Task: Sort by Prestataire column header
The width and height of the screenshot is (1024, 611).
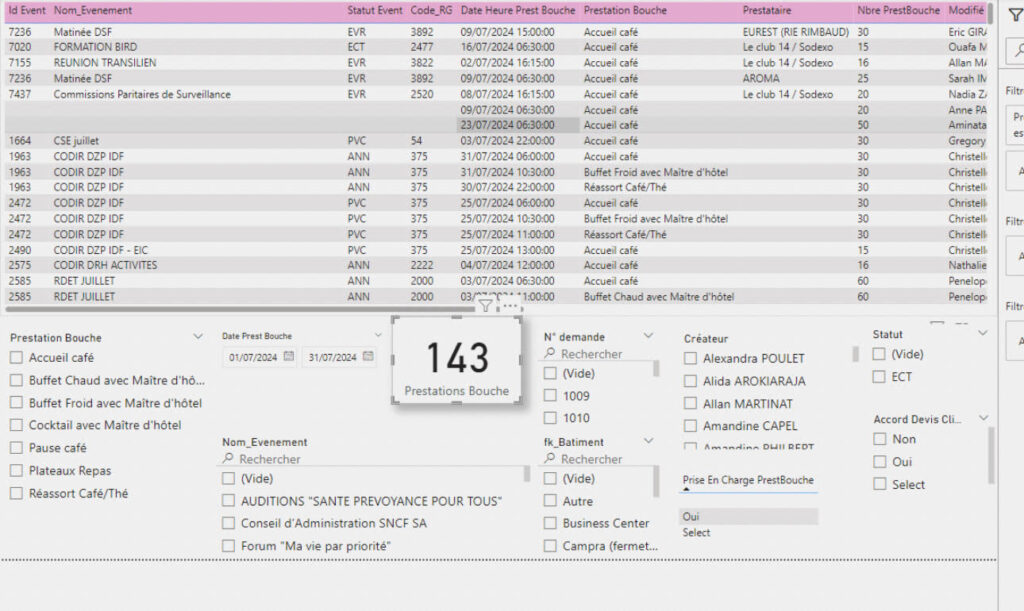Action: (767, 10)
